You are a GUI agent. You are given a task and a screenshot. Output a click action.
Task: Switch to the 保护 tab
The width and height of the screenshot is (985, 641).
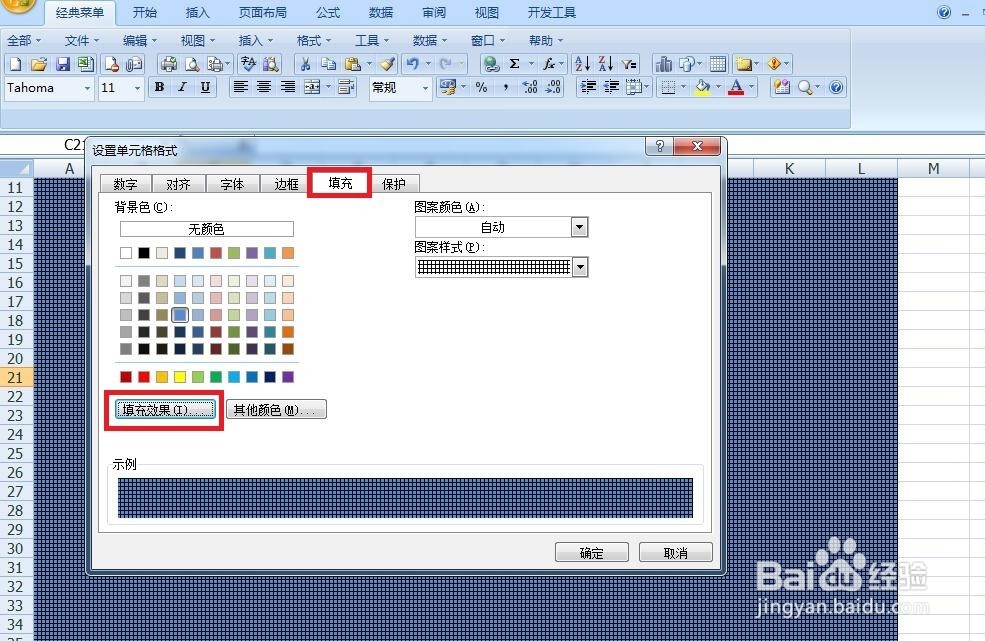[393, 184]
